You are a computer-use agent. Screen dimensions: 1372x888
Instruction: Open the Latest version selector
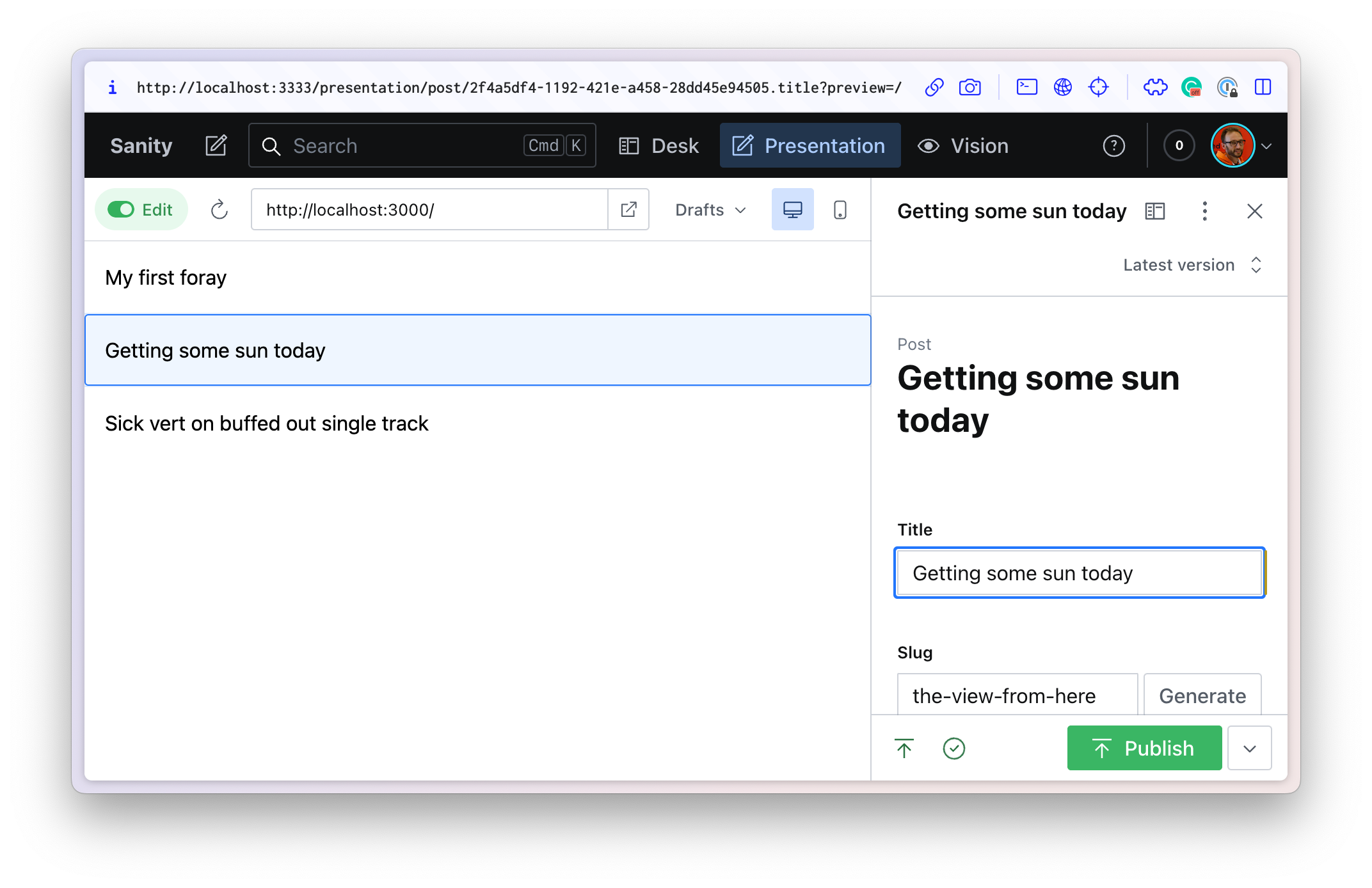pyautogui.click(x=1193, y=265)
